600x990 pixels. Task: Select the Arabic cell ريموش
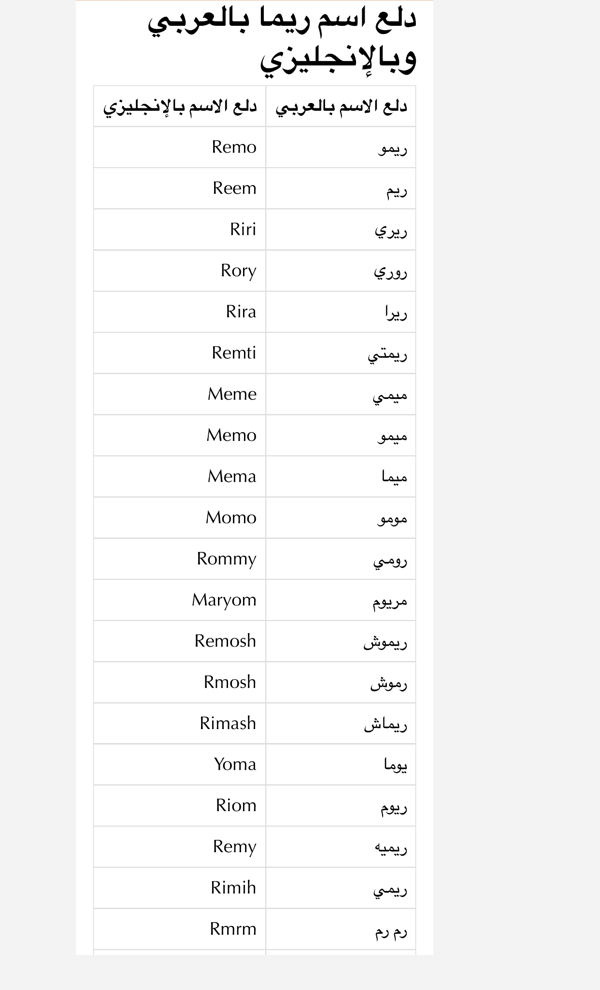[340, 641]
